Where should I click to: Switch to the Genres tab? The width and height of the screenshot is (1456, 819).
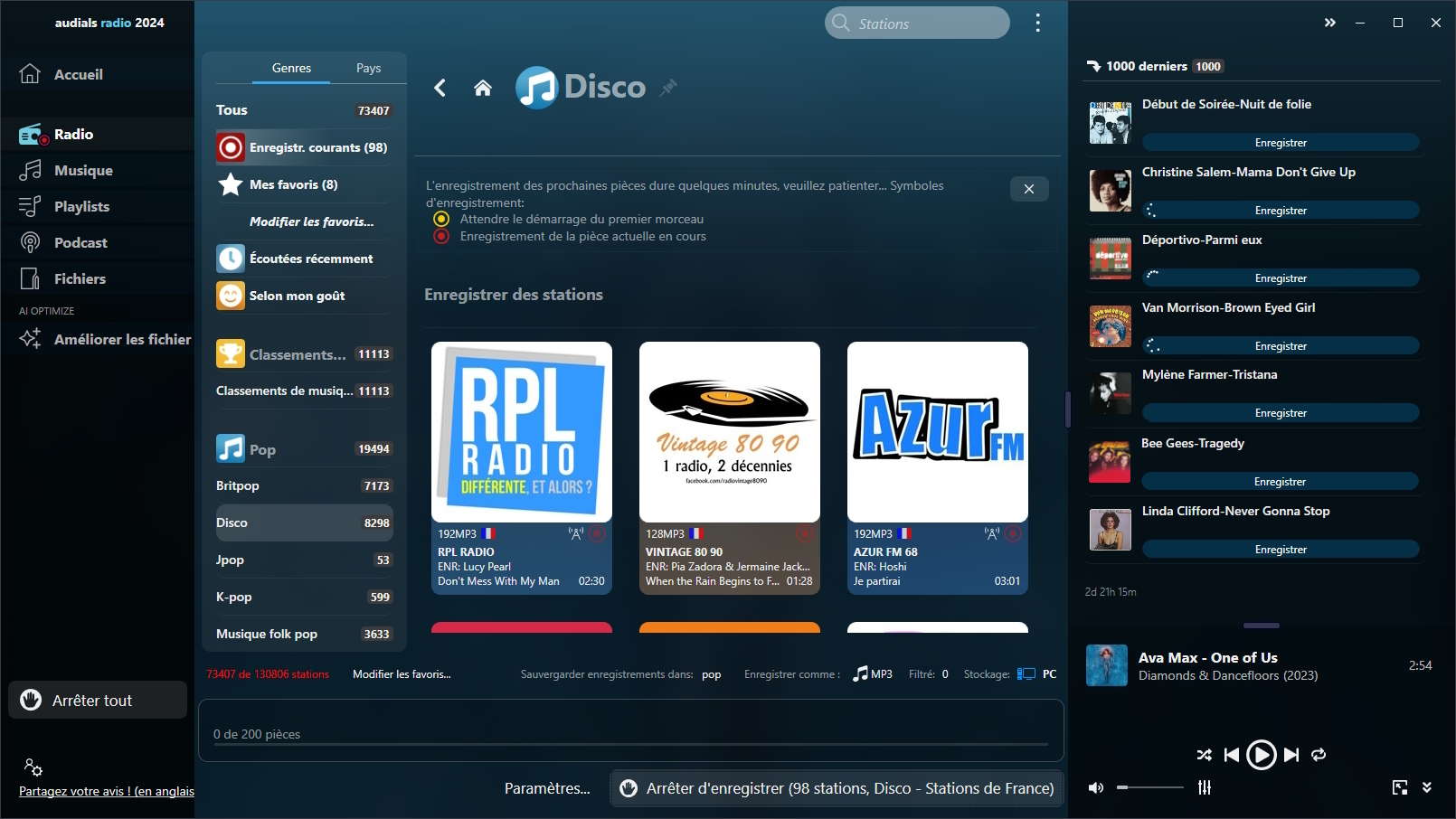(291, 68)
